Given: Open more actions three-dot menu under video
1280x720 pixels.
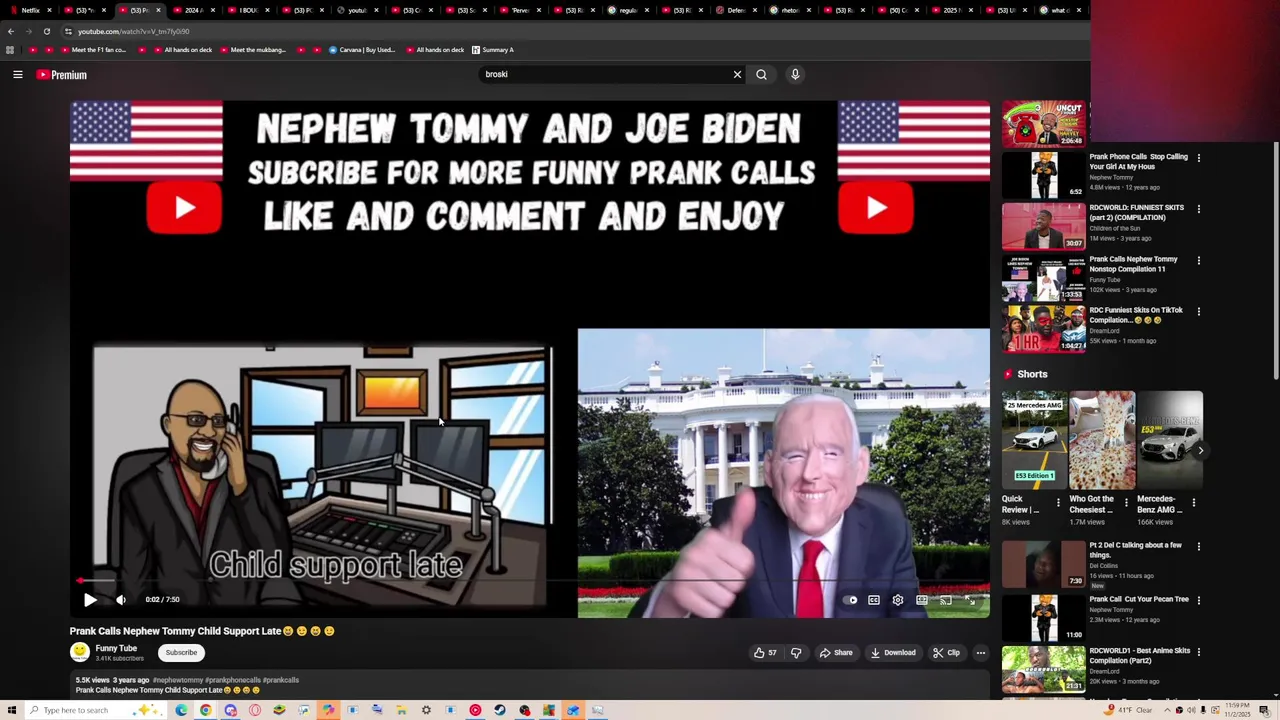Looking at the screenshot, I should coord(981,653).
